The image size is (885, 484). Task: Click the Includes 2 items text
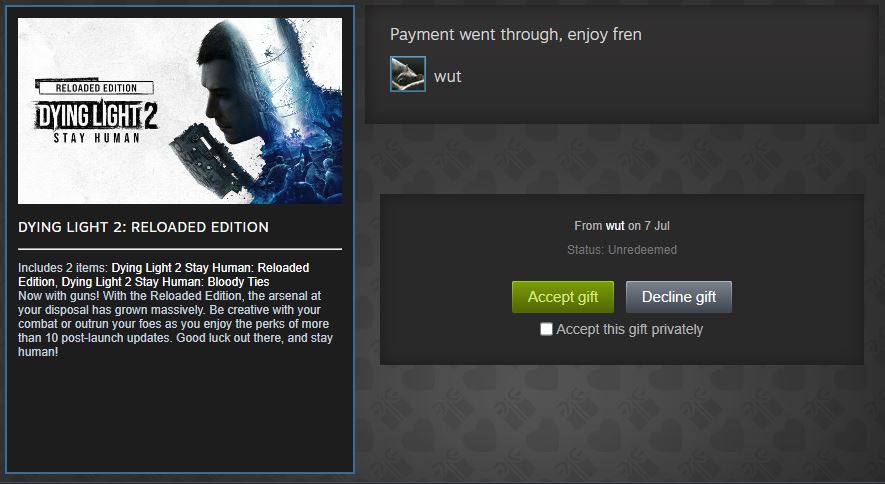63,267
